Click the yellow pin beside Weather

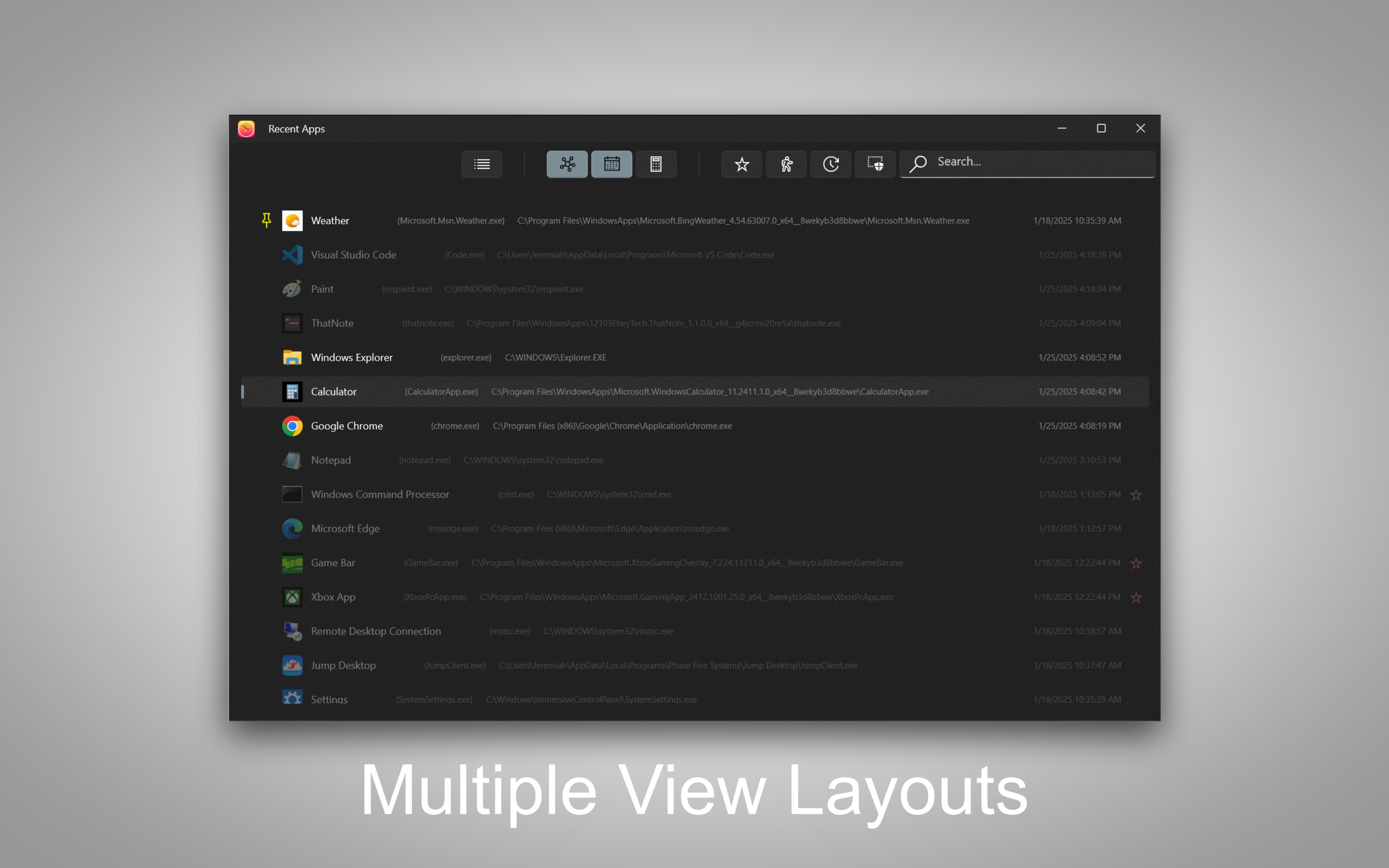[x=266, y=220]
